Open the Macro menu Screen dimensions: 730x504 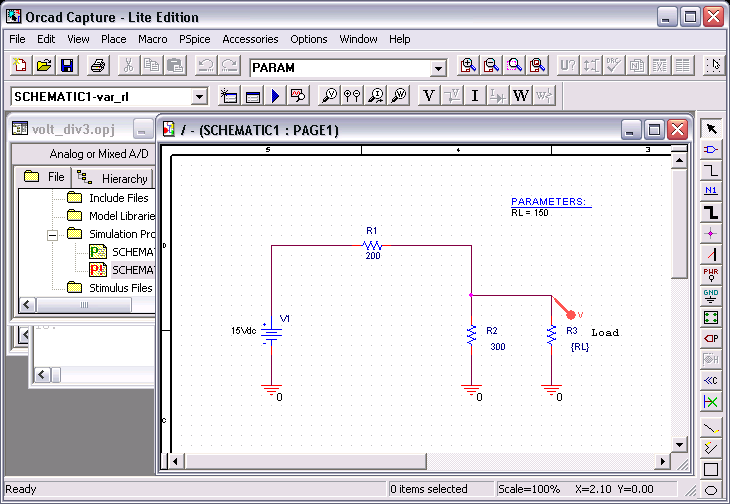(x=153, y=39)
